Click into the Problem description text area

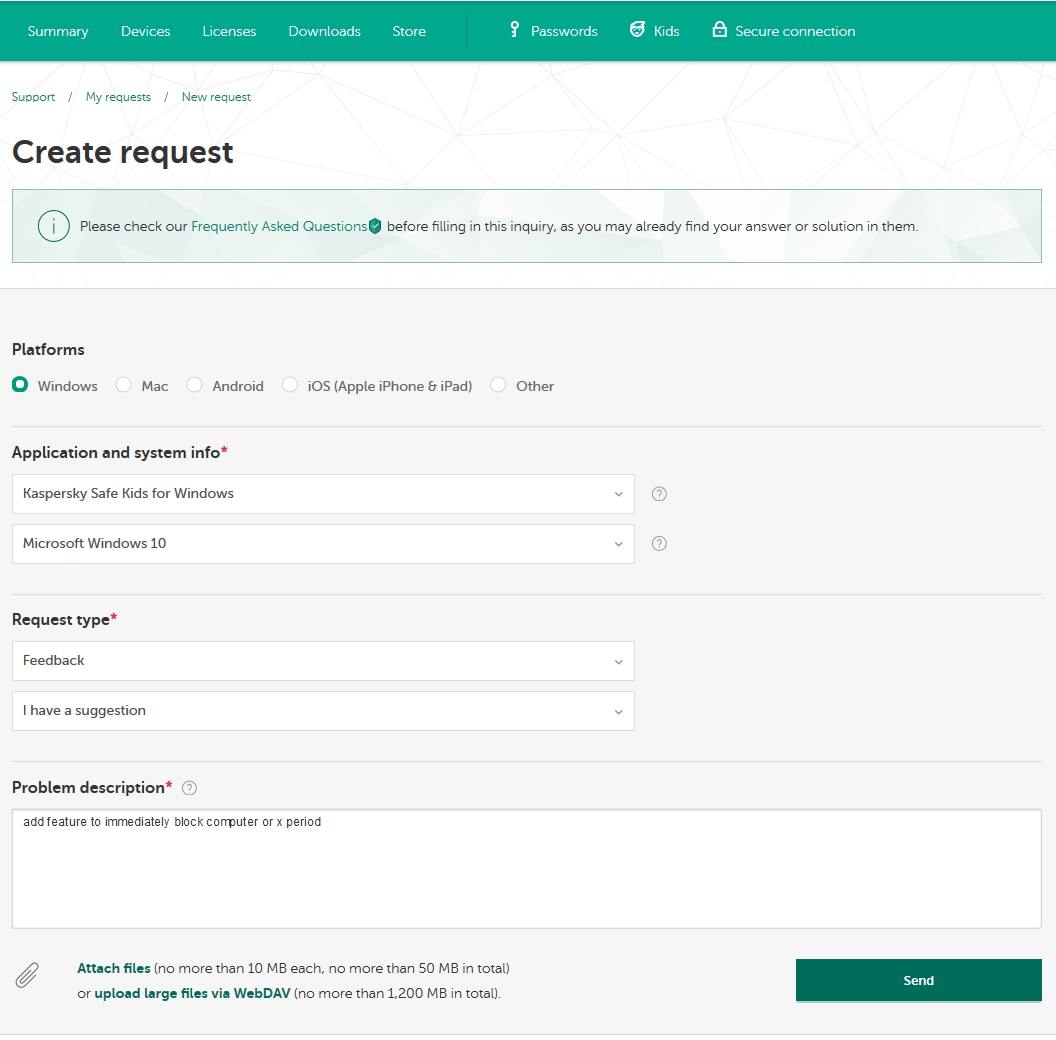click(527, 869)
